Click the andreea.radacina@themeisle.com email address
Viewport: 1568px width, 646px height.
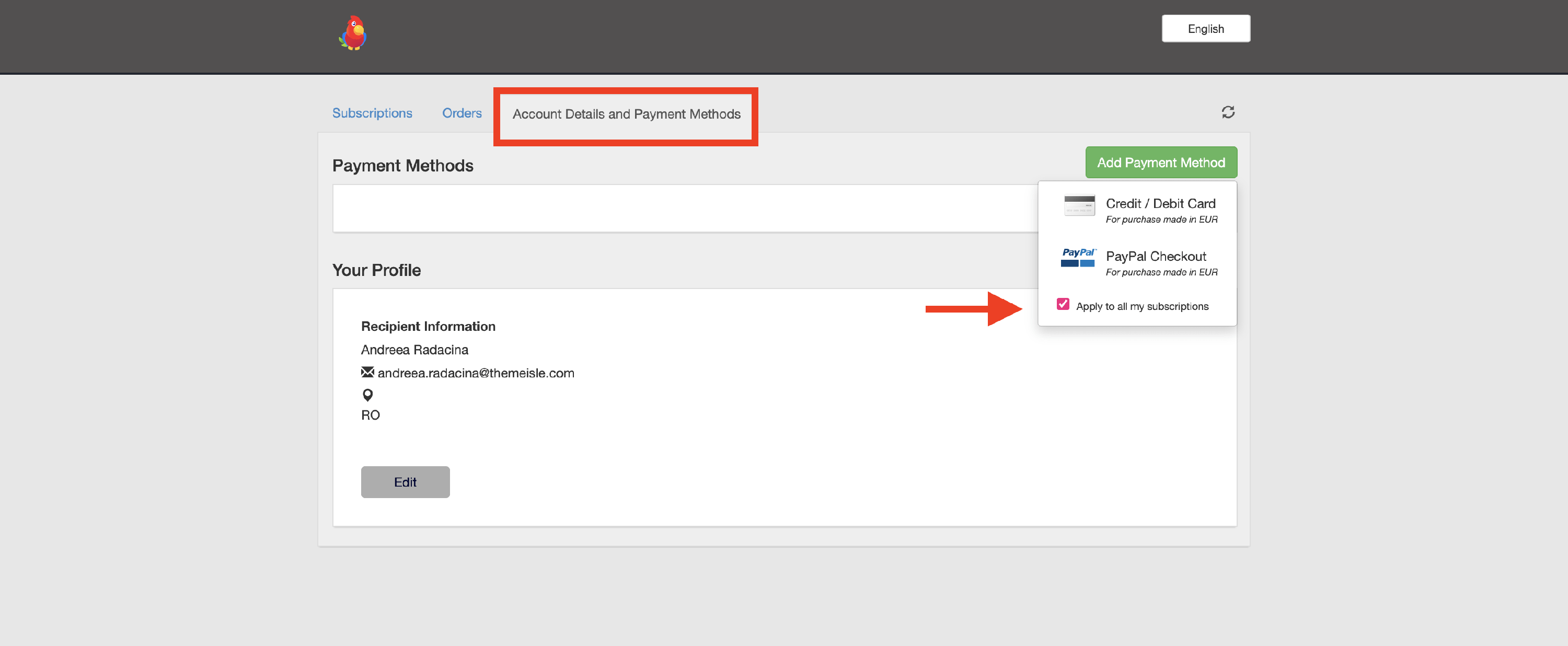pos(476,373)
